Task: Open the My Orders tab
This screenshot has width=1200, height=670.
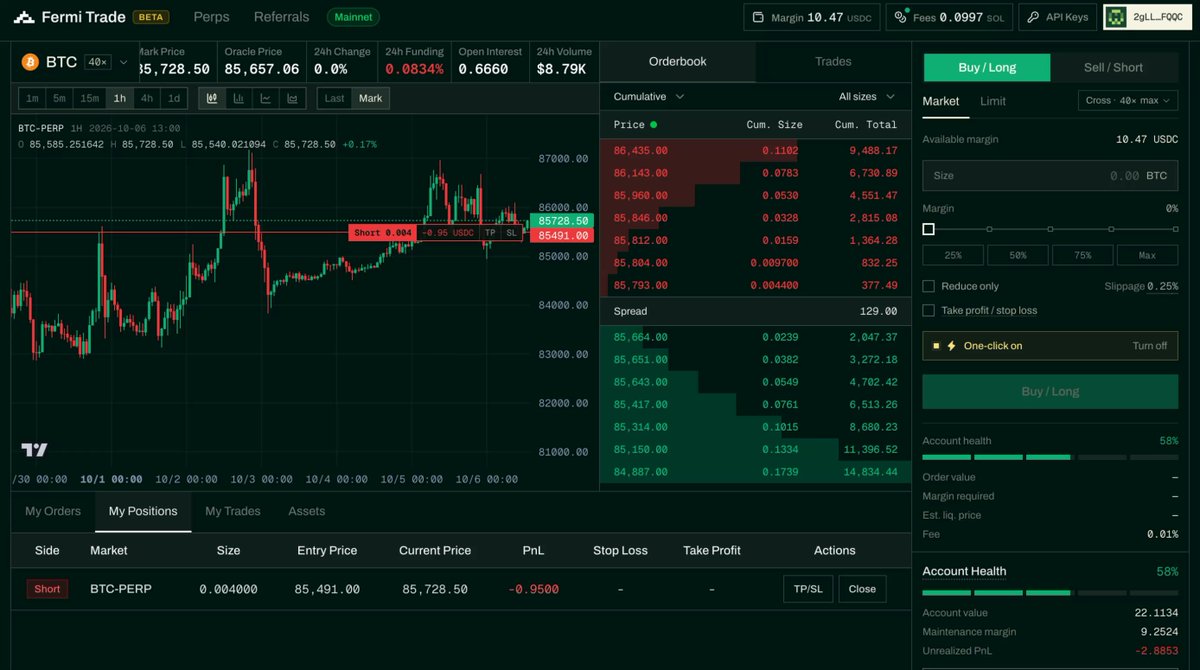Action: (x=53, y=511)
